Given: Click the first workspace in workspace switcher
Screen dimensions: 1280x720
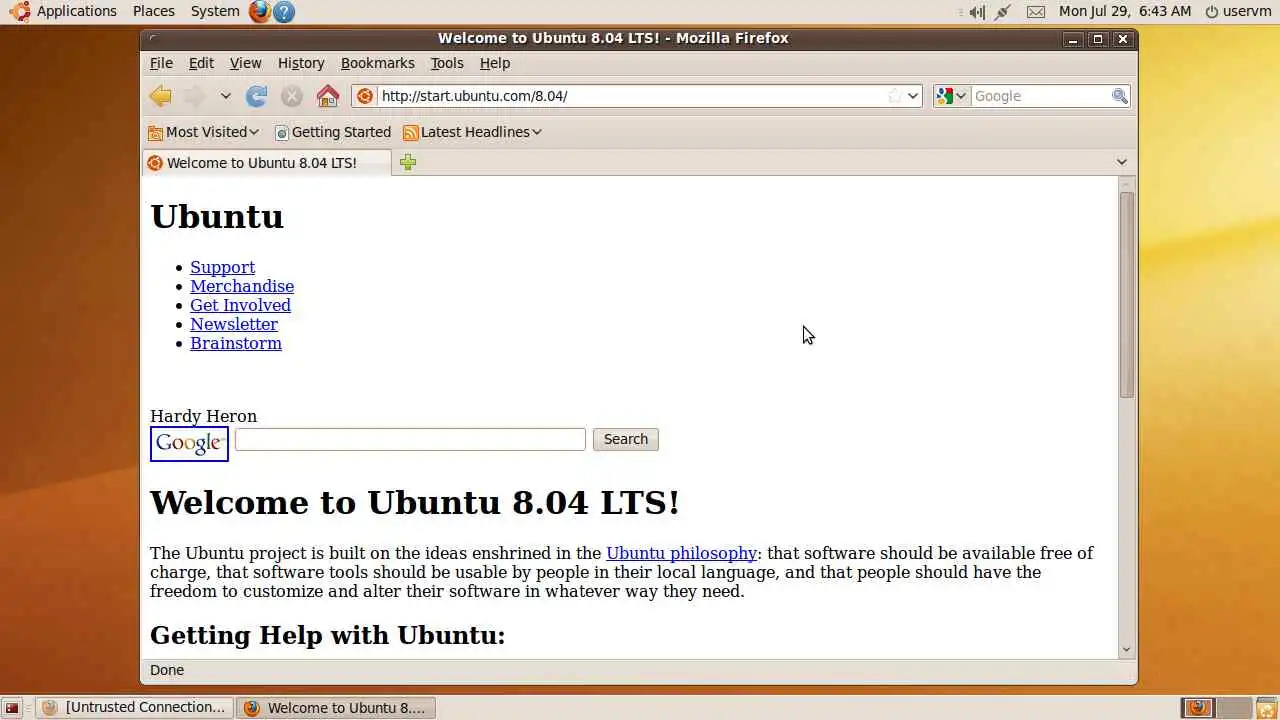Looking at the screenshot, I should pyautogui.click(x=1197, y=708).
